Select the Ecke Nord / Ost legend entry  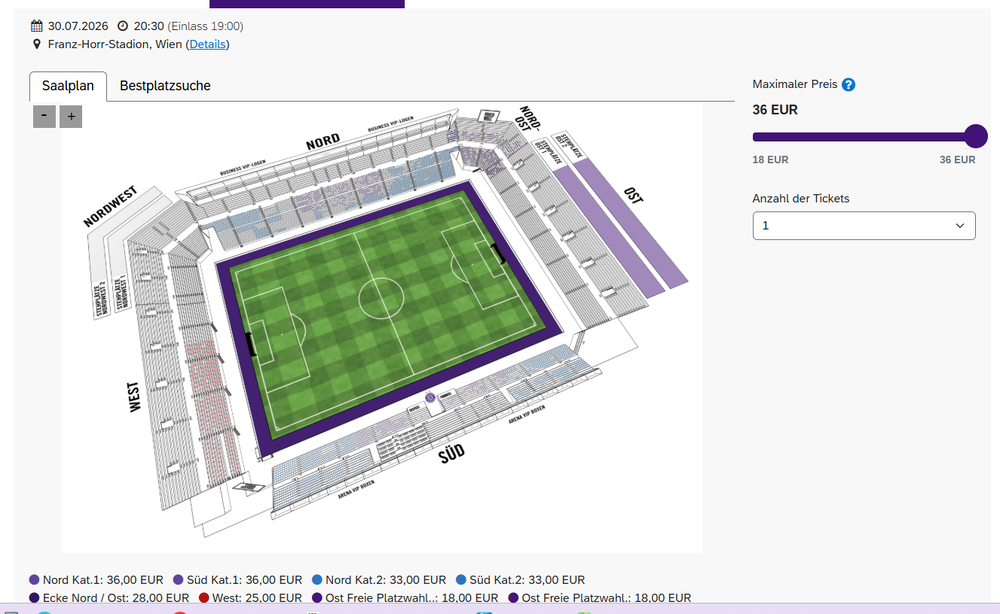point(110,598)
